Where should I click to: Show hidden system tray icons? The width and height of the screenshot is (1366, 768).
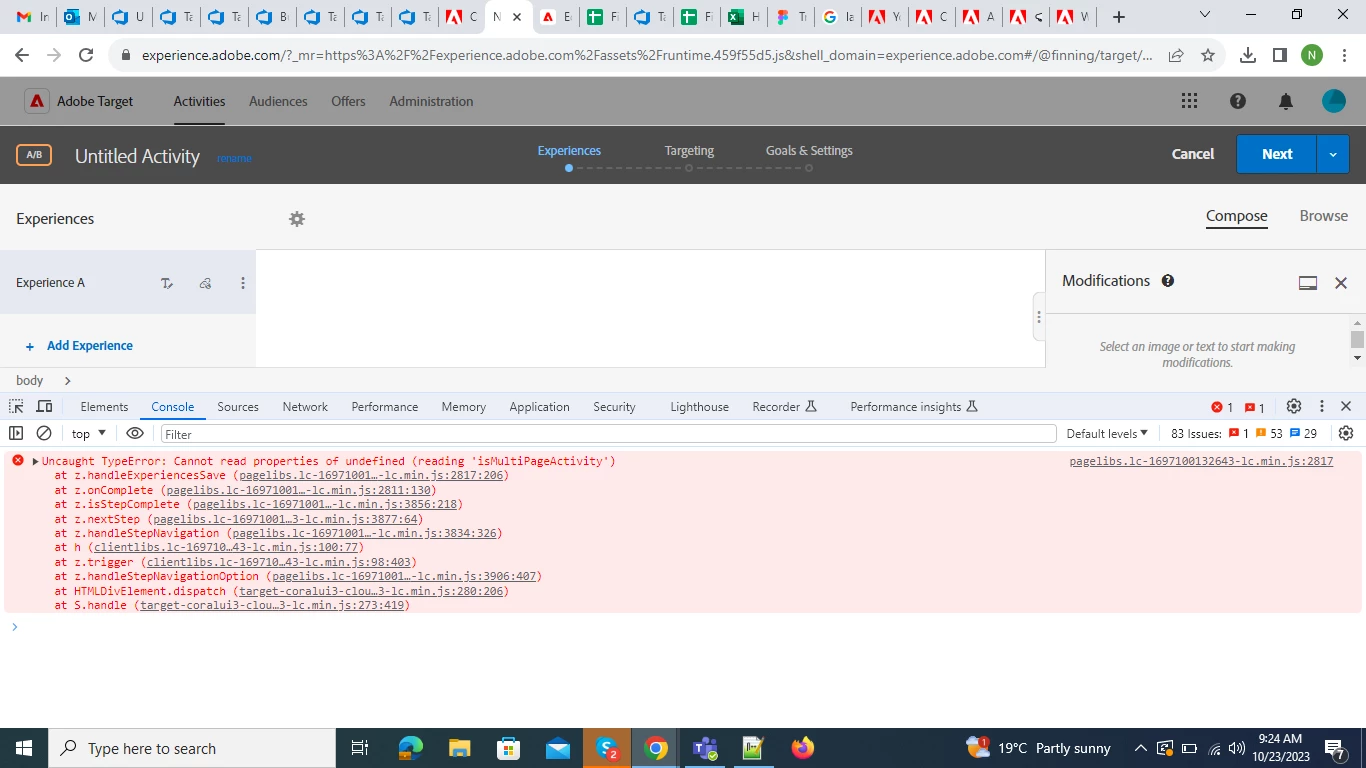(1140, 748)
